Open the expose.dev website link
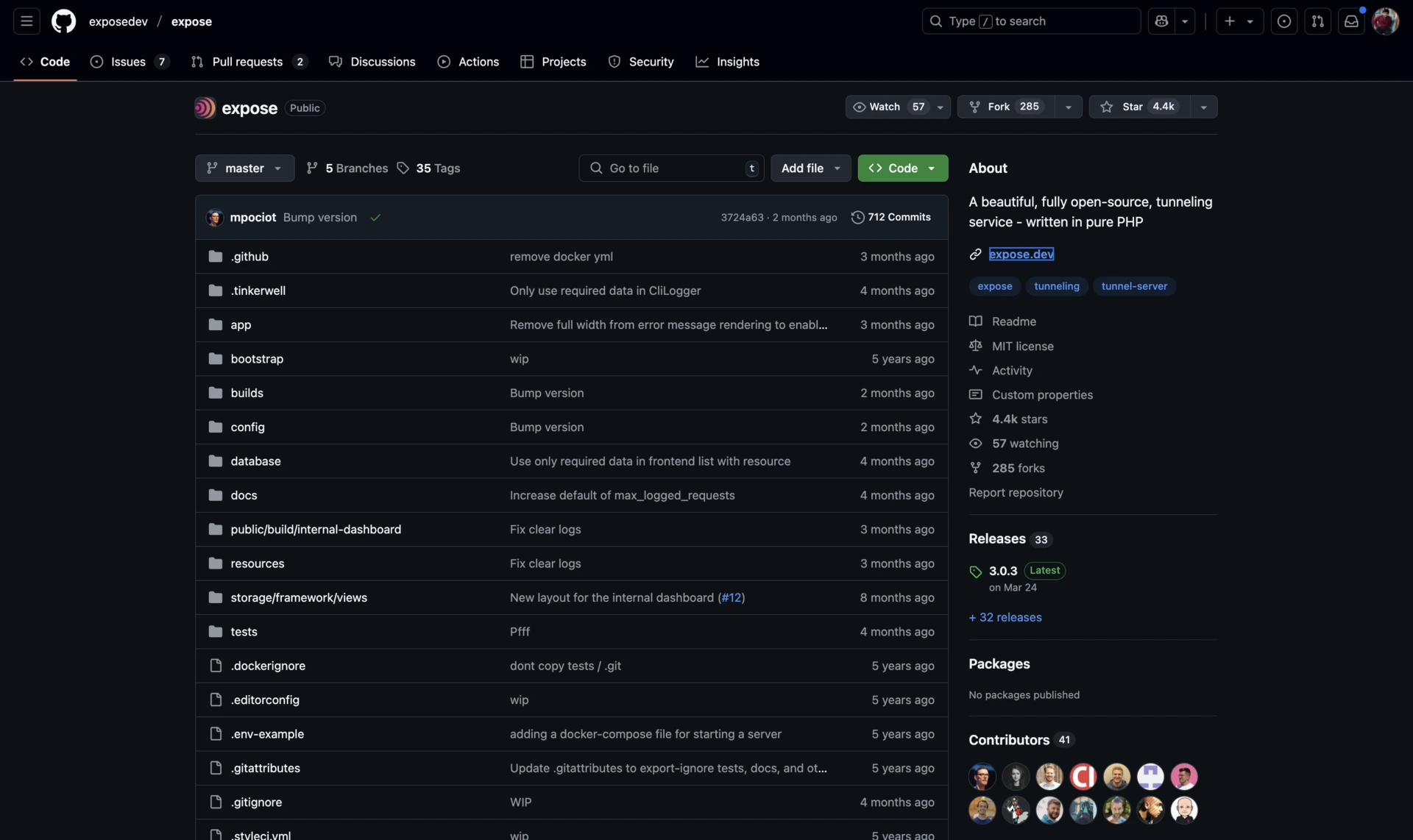The height and width of the screenshot is (840, 1413). pyautogui.click(x=1021, y=254)
